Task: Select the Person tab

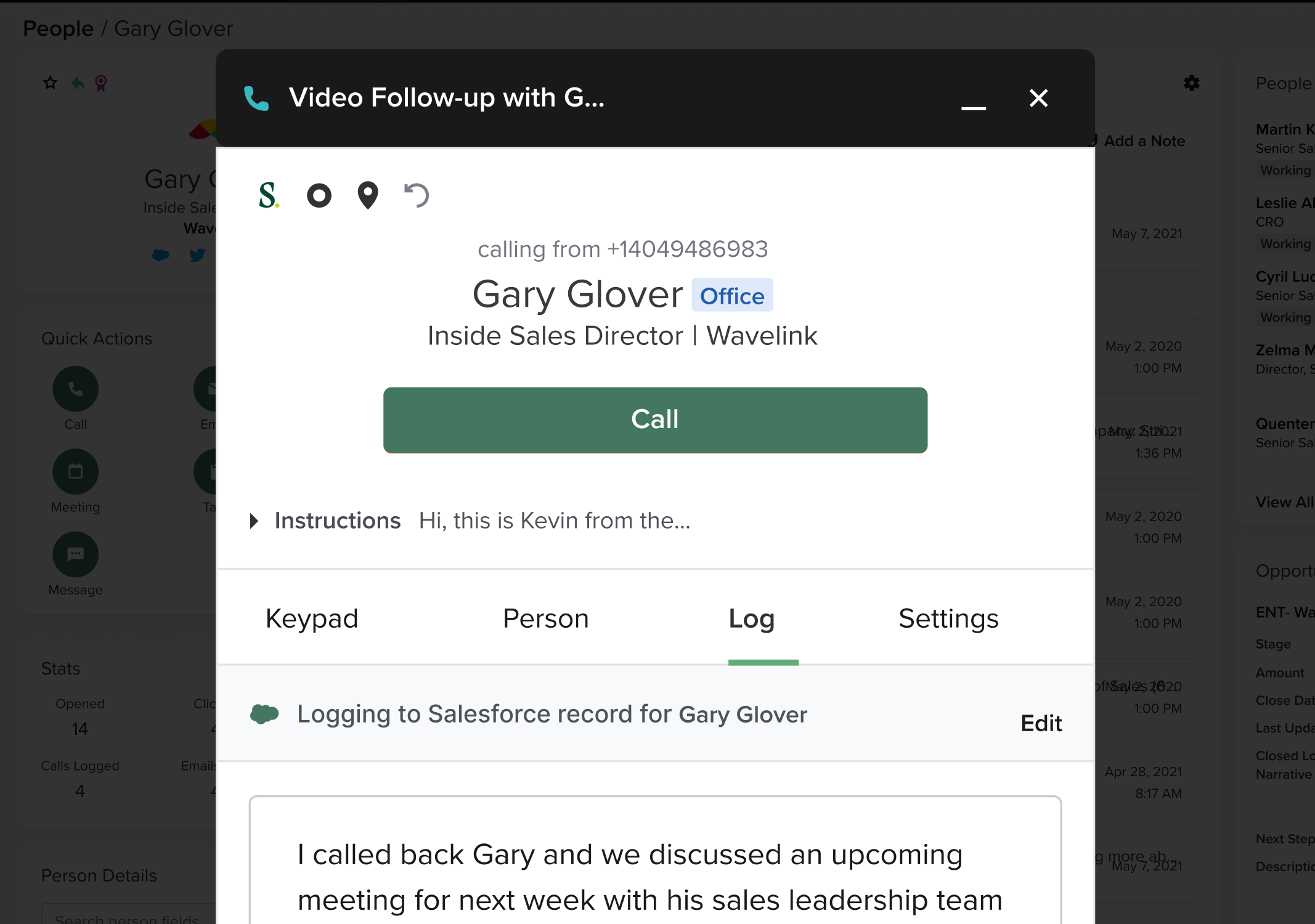Action: click(546, 618)
